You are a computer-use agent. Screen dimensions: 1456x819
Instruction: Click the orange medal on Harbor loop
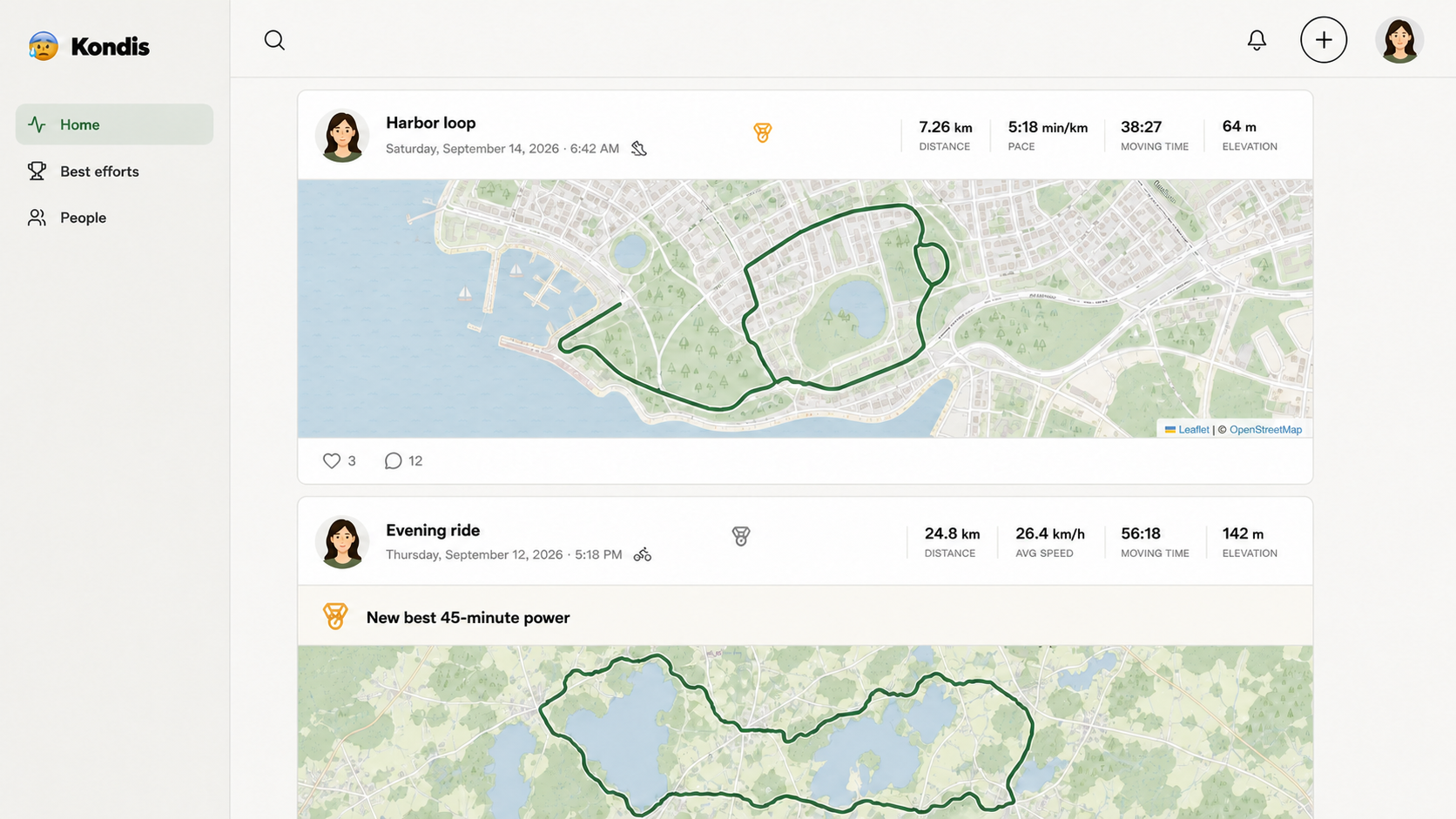[763, 132]
